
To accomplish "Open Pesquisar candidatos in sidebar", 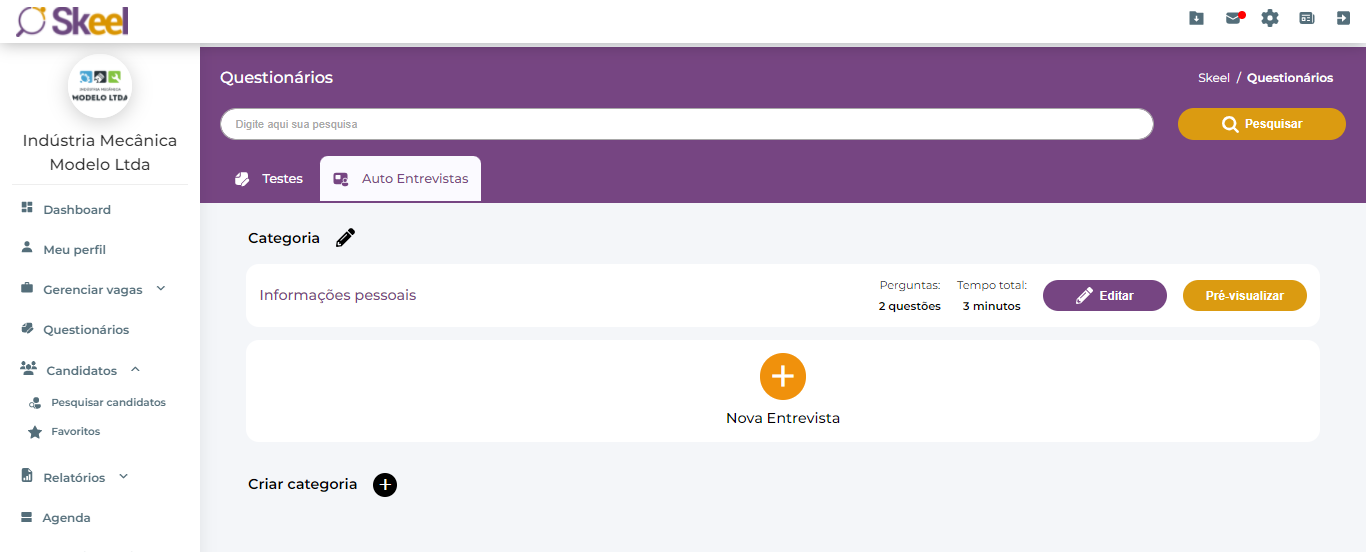I will tap(108, 403).
